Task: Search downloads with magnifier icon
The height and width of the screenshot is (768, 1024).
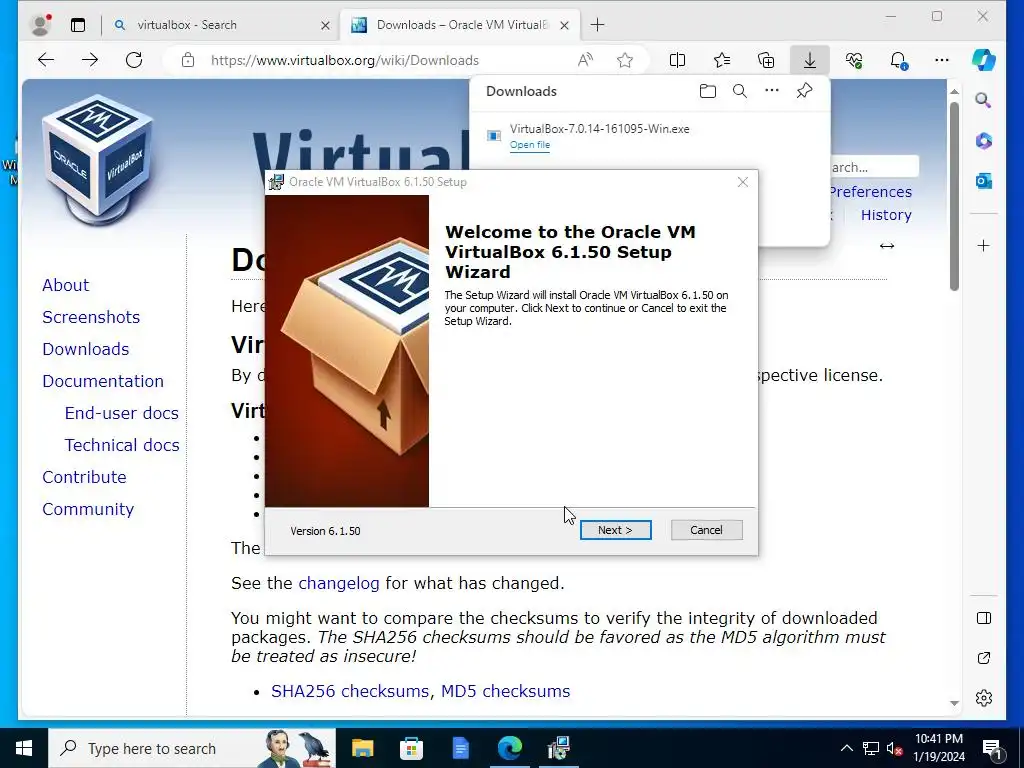Action: point(739,91)
